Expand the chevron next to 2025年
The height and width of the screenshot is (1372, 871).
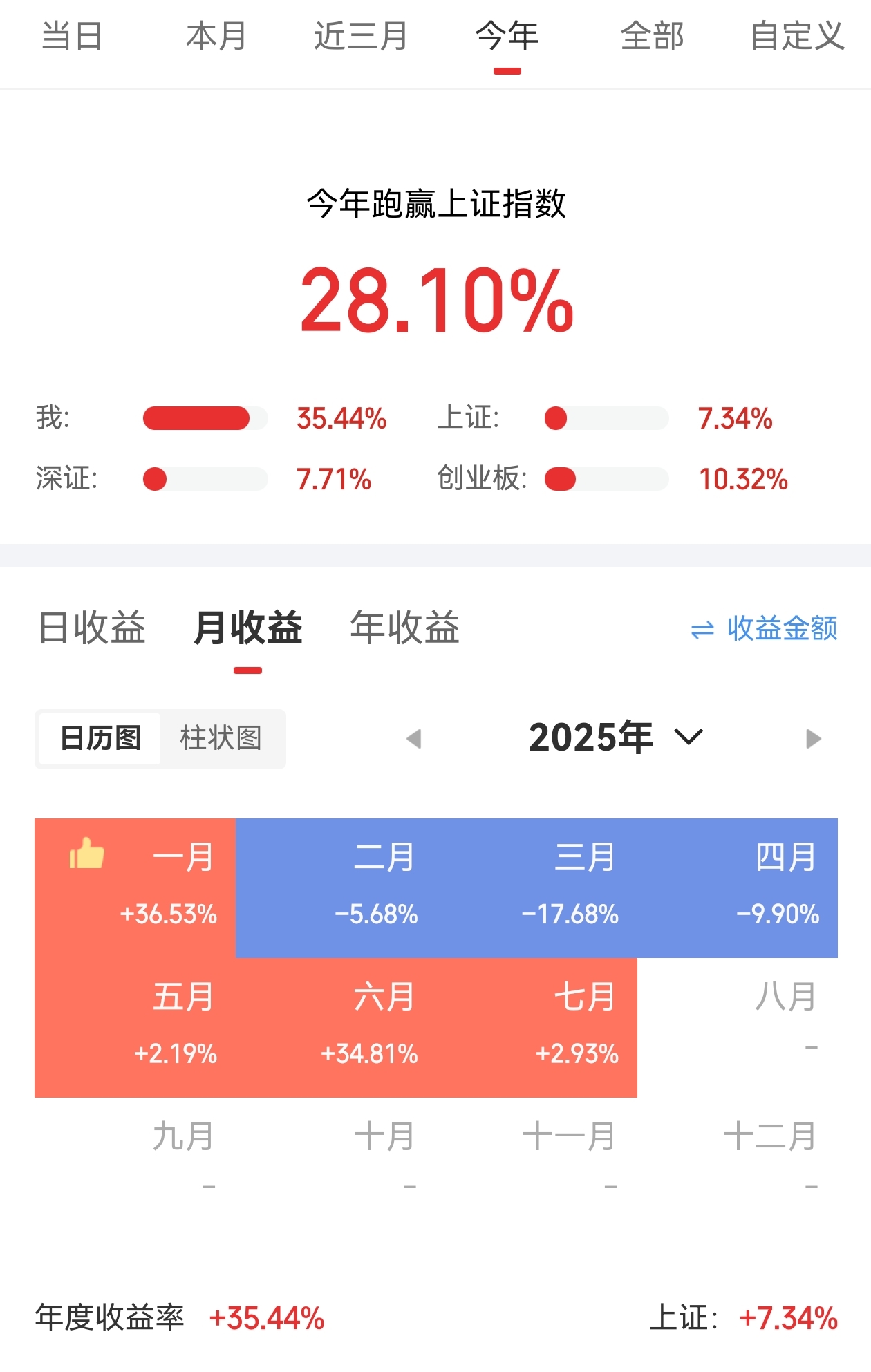(x=689, y=737)
